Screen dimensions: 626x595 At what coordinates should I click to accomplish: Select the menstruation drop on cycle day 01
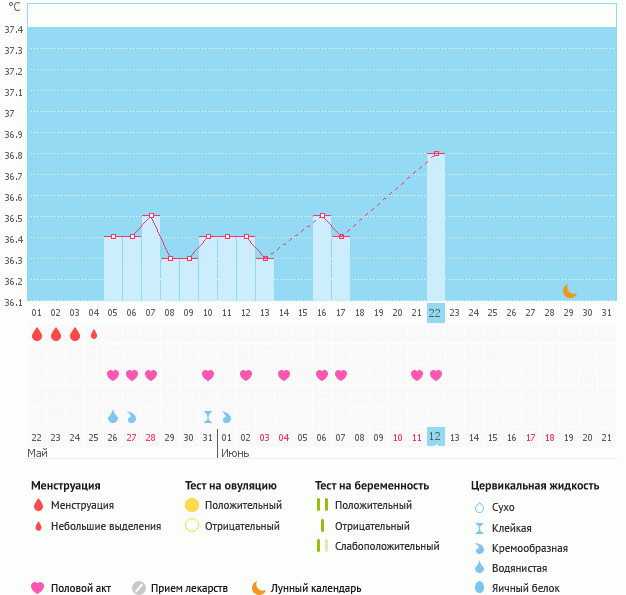[x=37, y=334]
